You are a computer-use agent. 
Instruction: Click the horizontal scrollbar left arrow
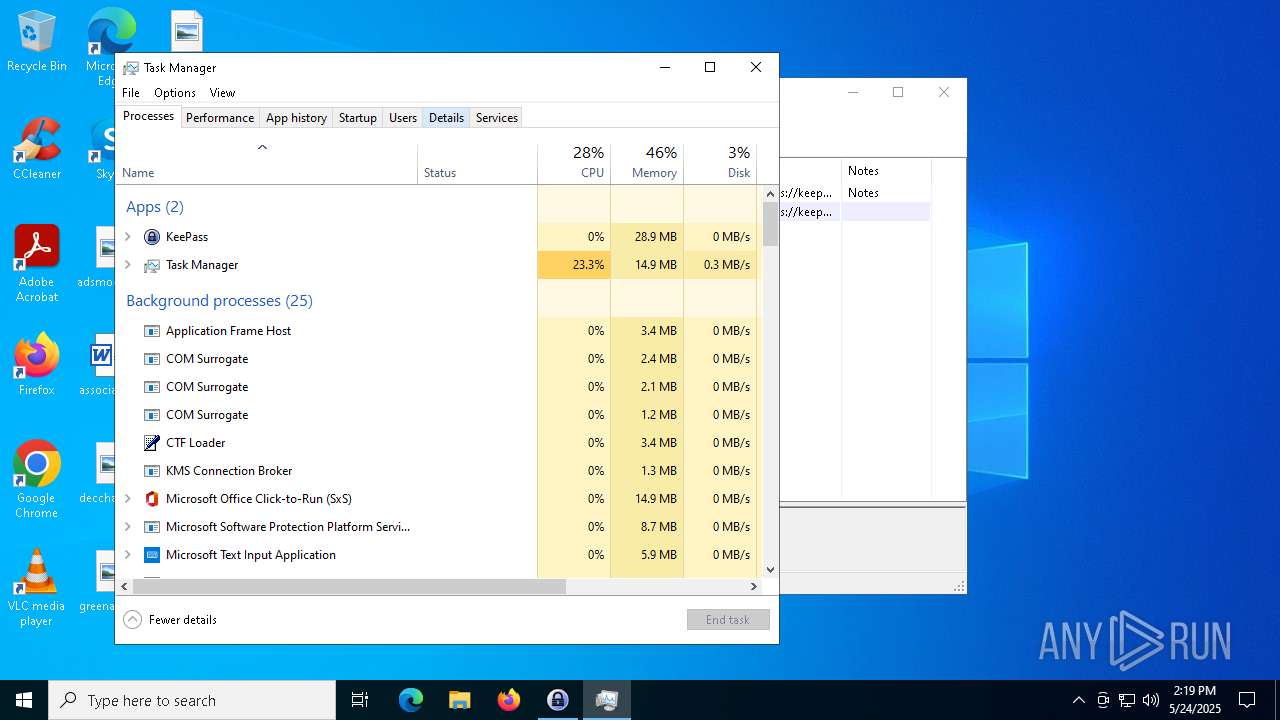124,587
